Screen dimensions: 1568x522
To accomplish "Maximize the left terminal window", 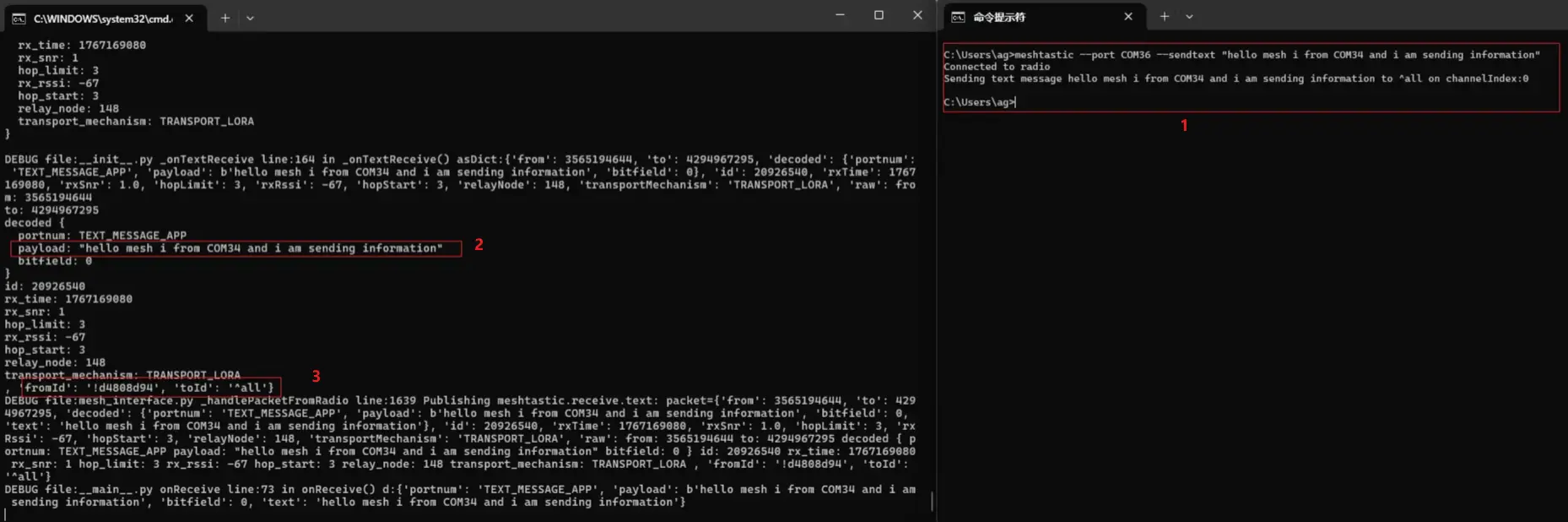I will pos(879,15).
